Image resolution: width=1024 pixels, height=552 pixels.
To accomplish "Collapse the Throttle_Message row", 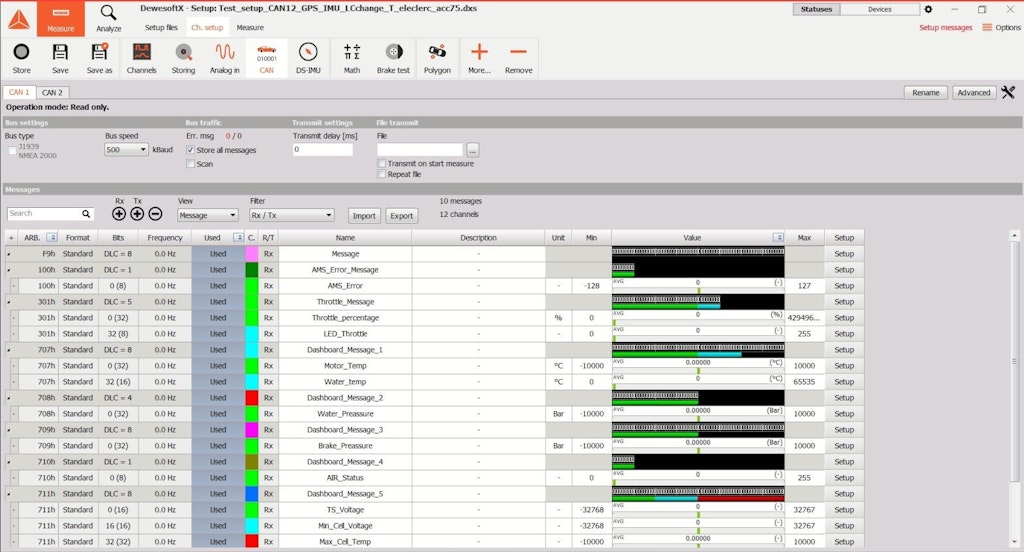I will click(9, 302).
